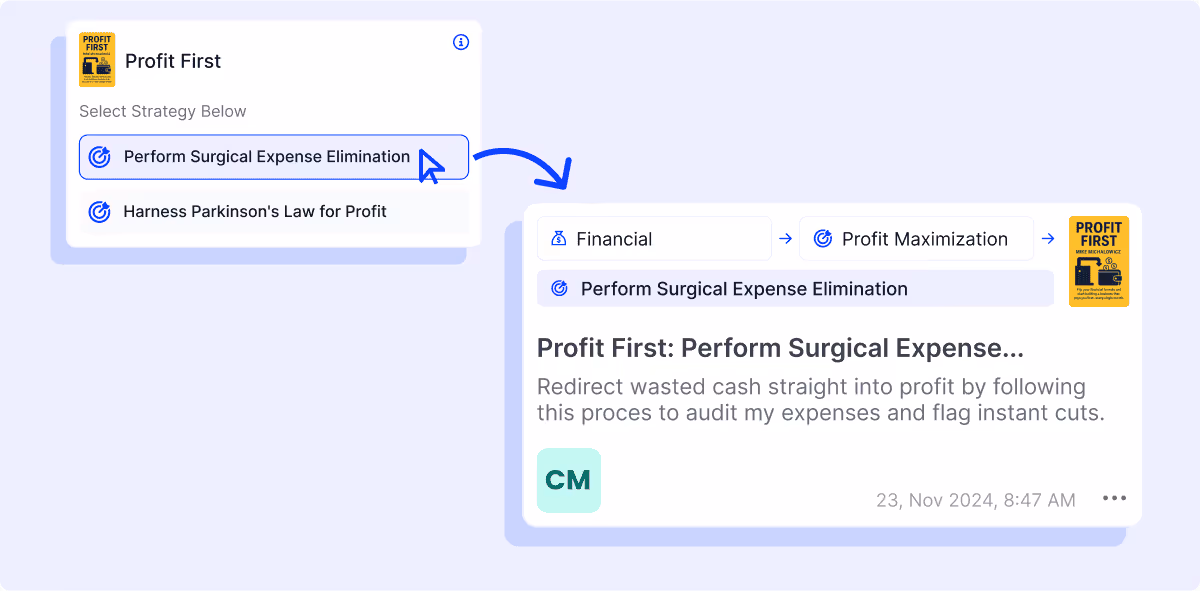
Task: Open the Profit Maximization breadcrumb
Action: click(916, 239)
